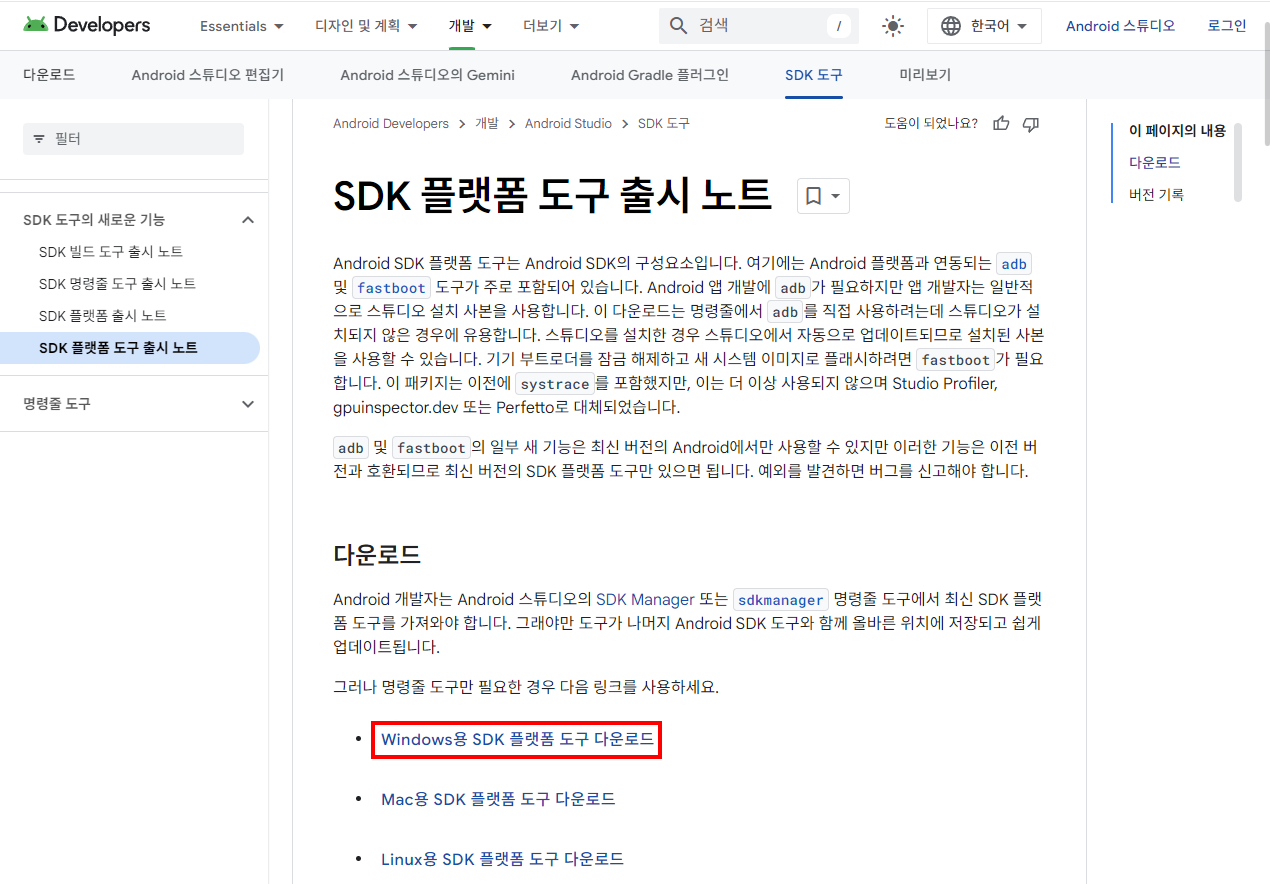Open SDK 빌드 도구 출시 노트 in sidebar
1270x884 pixels.
click(x=111, y=252)
